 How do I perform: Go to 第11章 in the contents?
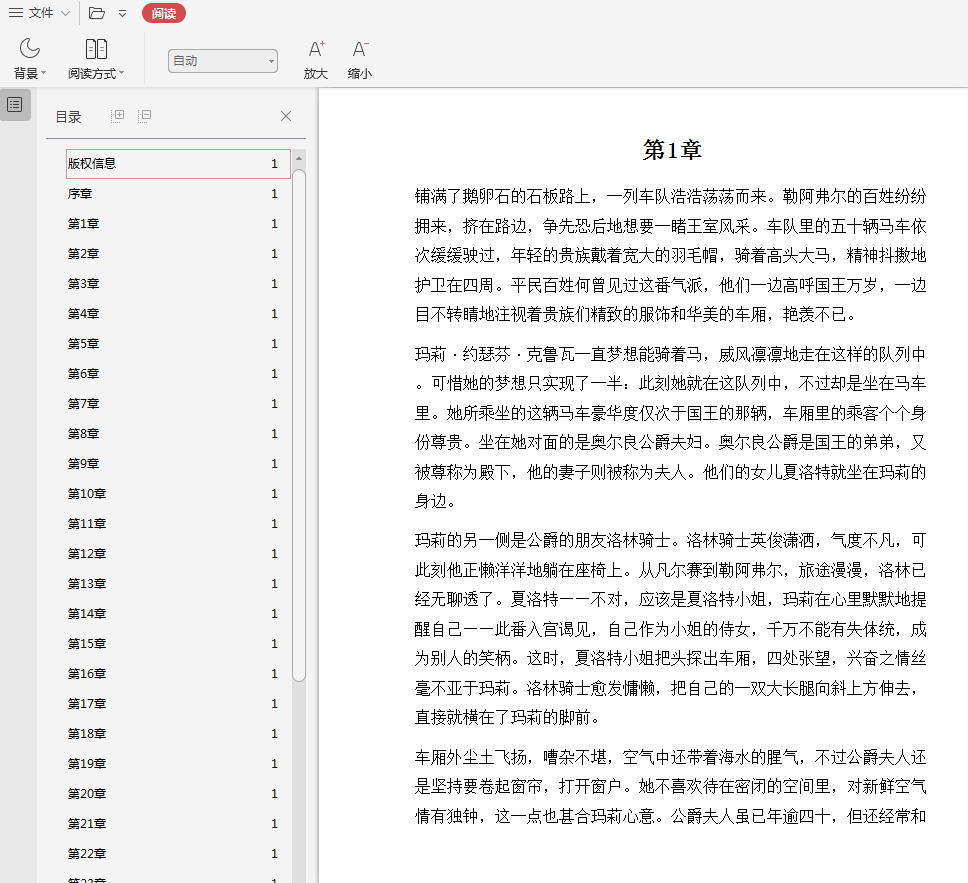(178, 524)
